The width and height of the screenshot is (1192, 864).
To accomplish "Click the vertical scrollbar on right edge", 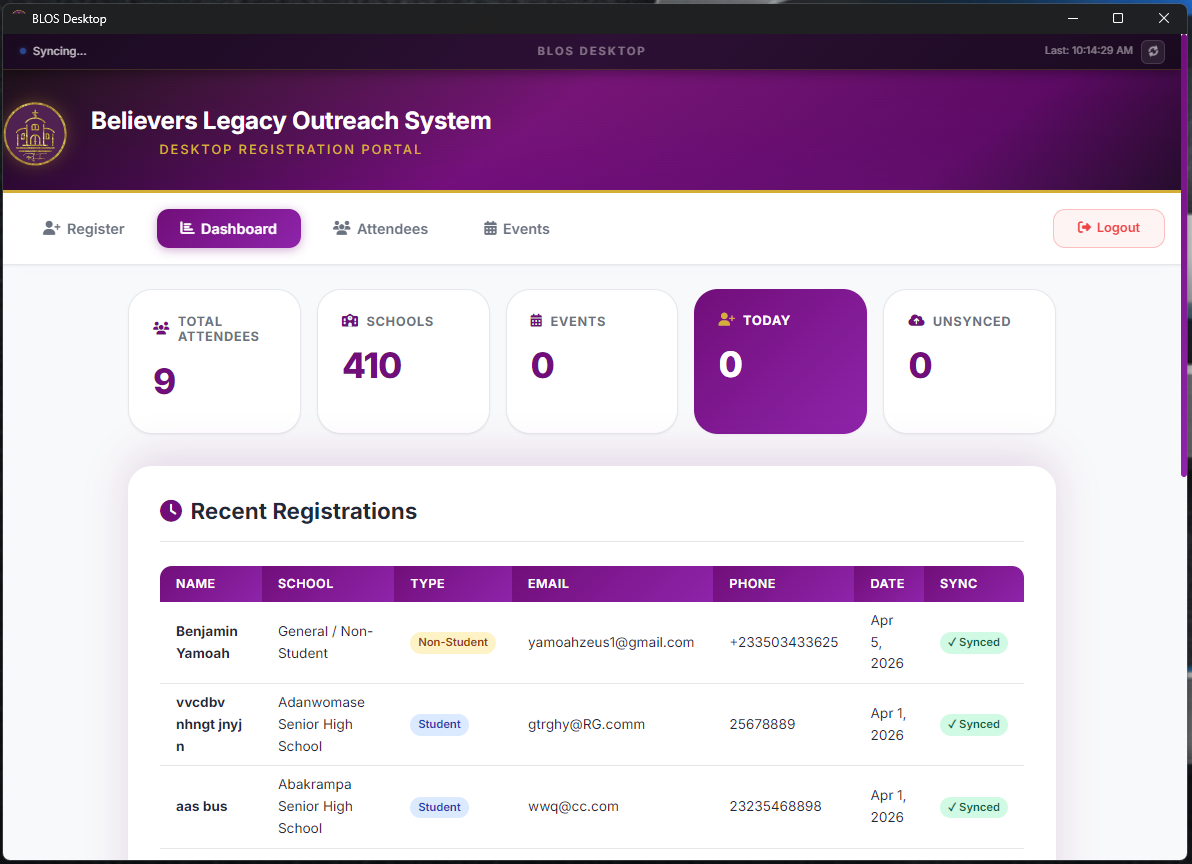I will 1185,250.
